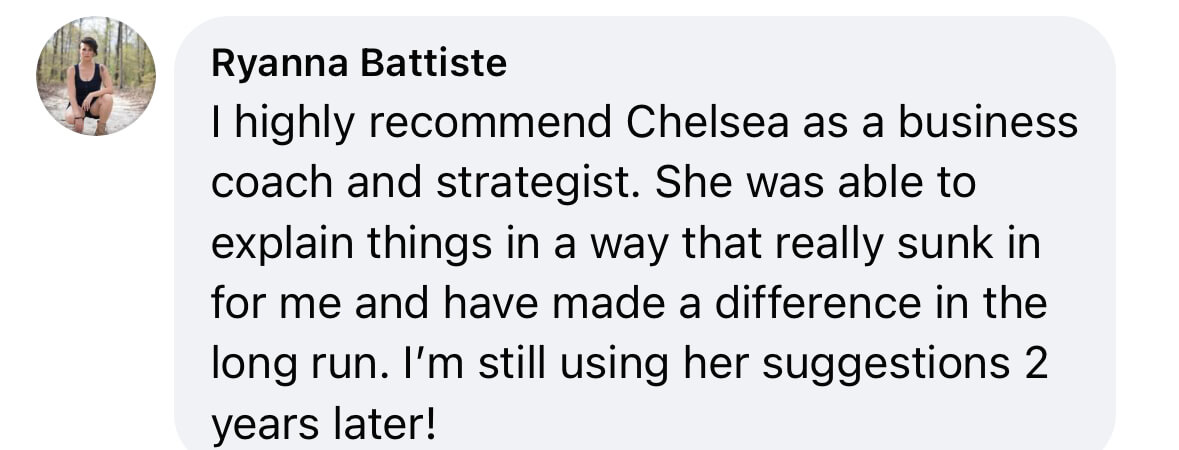Click the word 'difference' in the comment
Screen dimensions: 1179x450
(817, 304)
